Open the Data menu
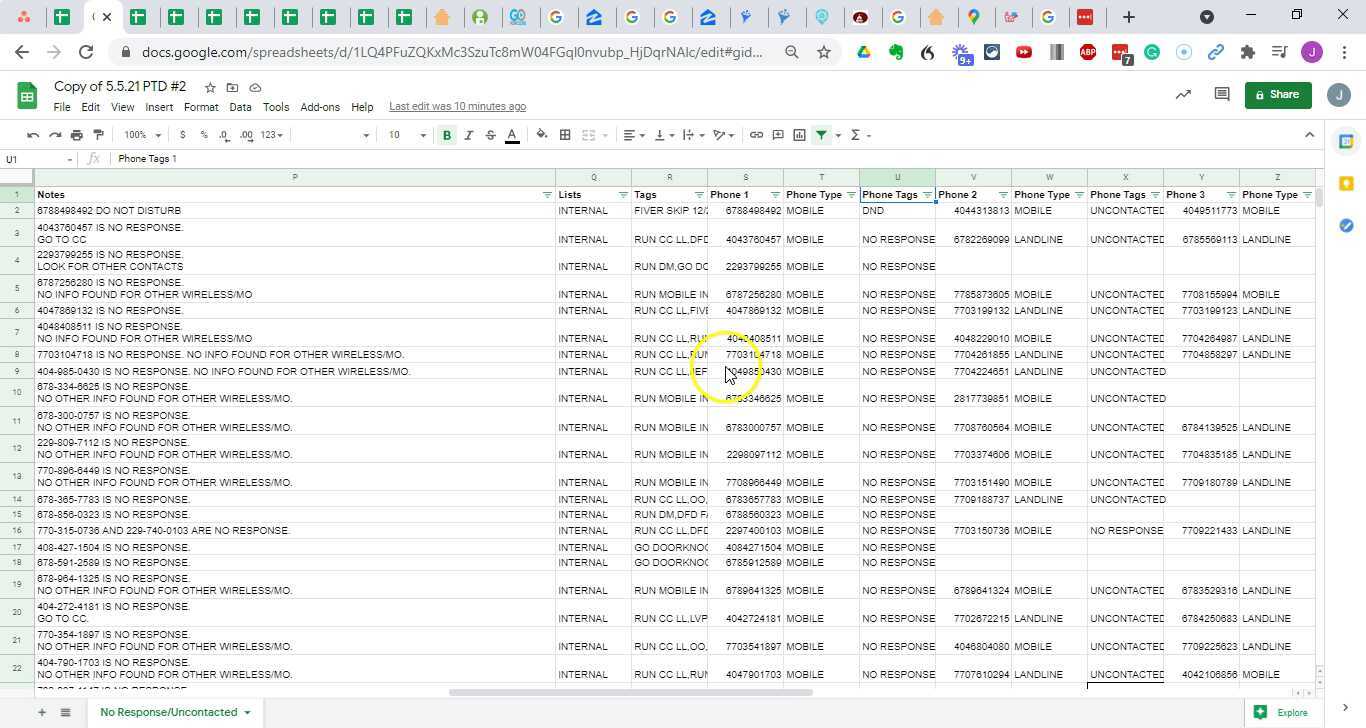Viewport: 1366px width, 728px height. (x=240, y=107)
